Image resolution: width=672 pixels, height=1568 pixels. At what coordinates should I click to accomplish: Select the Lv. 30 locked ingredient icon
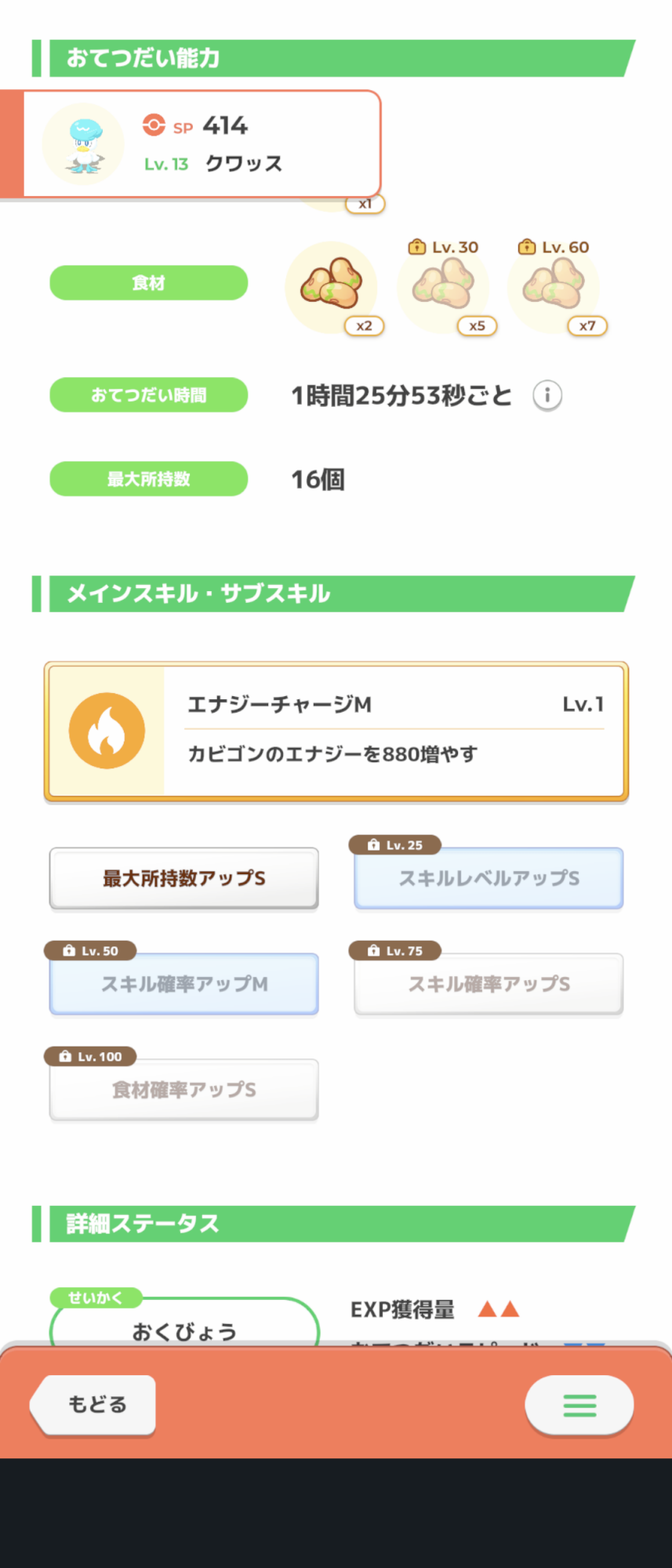click(x=443, y=287)
